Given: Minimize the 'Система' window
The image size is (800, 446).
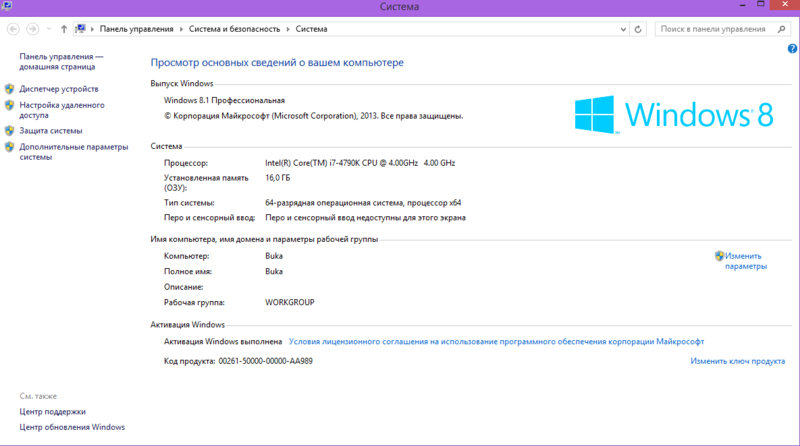Looking at the screenshot, I should (x=742, y=5).
